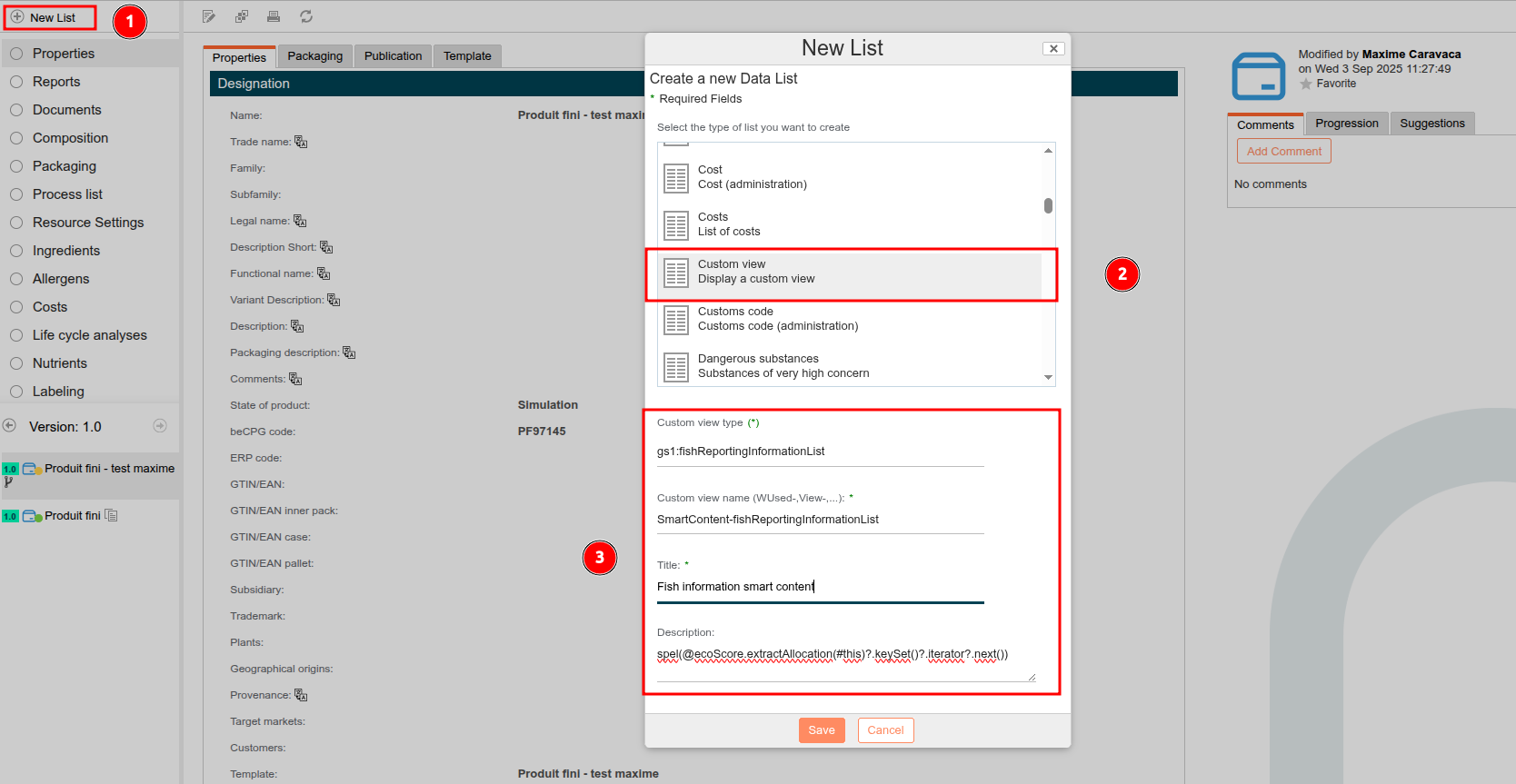
Task: Open the Comments tab
Action: [x=1265, y=124]
